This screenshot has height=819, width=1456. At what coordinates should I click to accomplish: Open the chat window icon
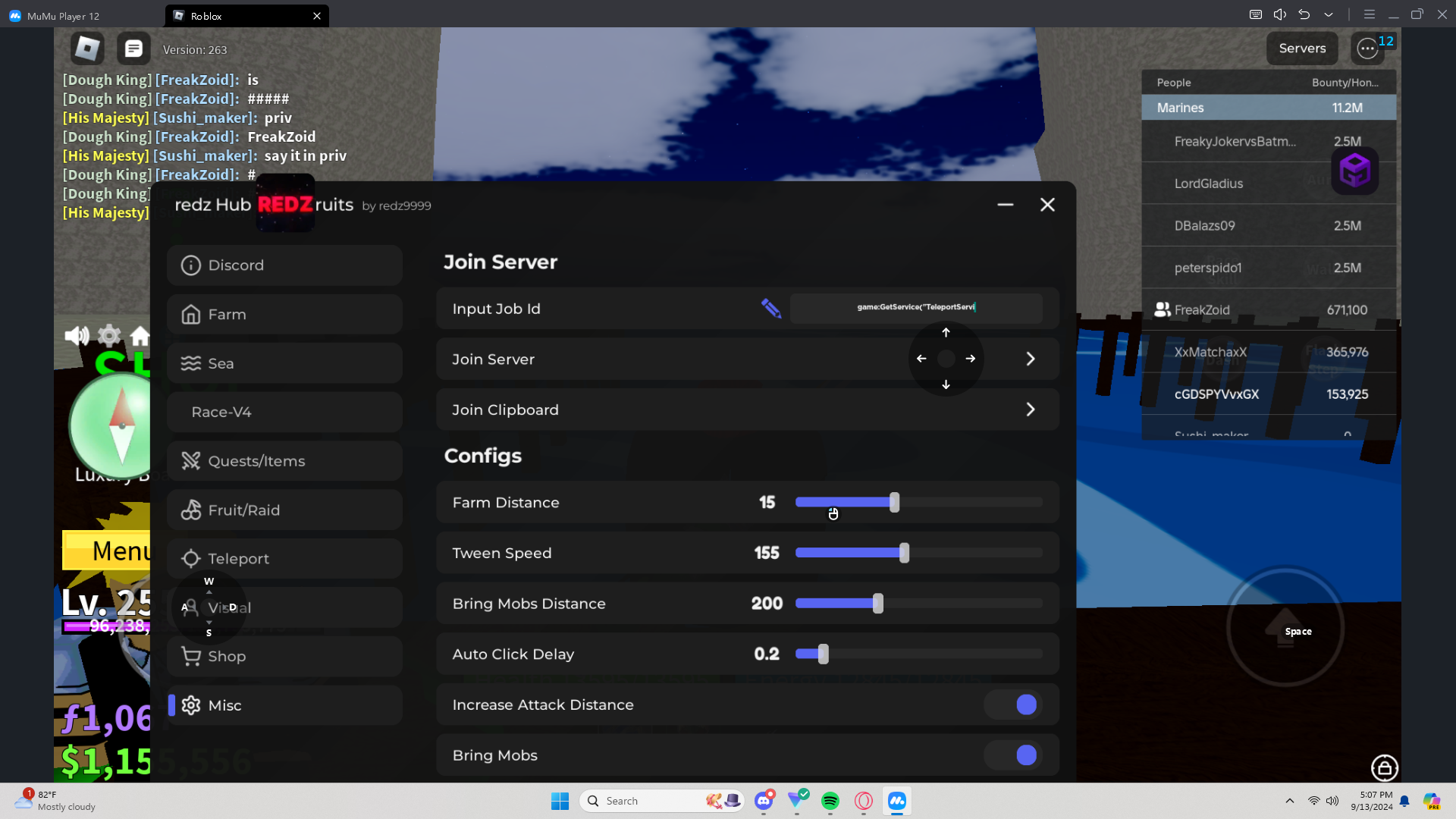pos(133,49)
